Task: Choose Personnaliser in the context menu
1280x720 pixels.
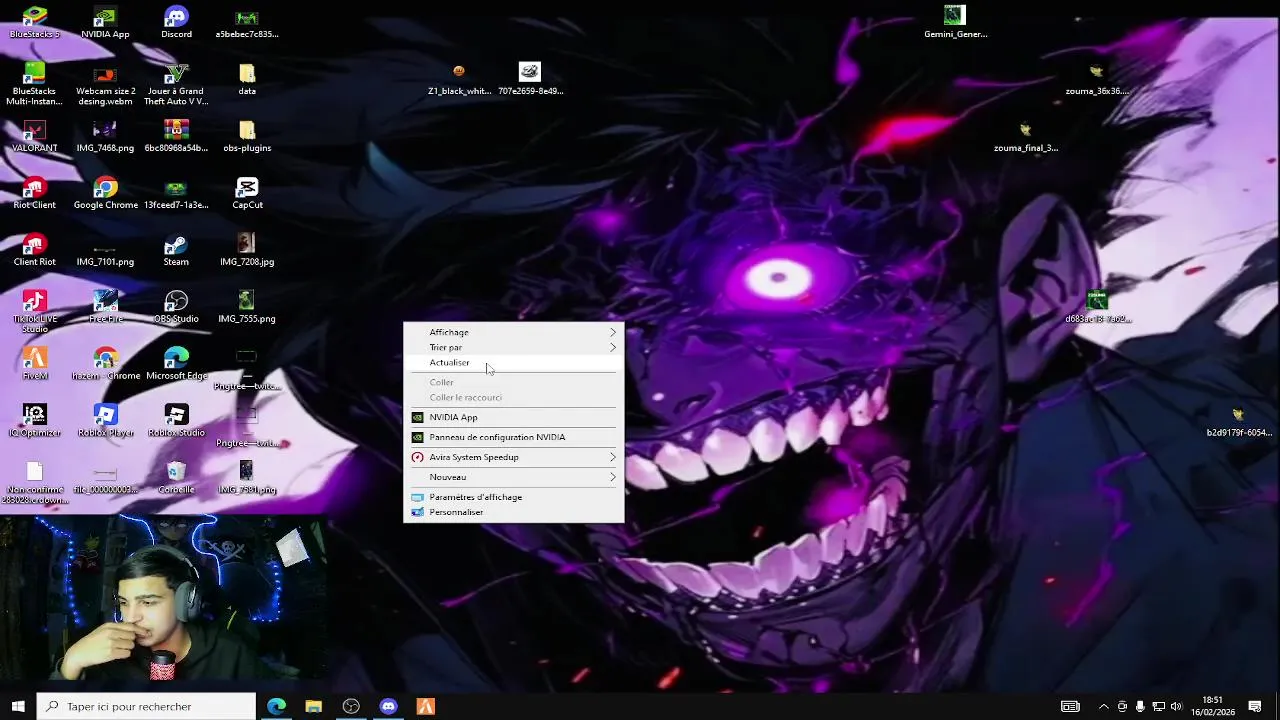Action: tap(513, 512)
